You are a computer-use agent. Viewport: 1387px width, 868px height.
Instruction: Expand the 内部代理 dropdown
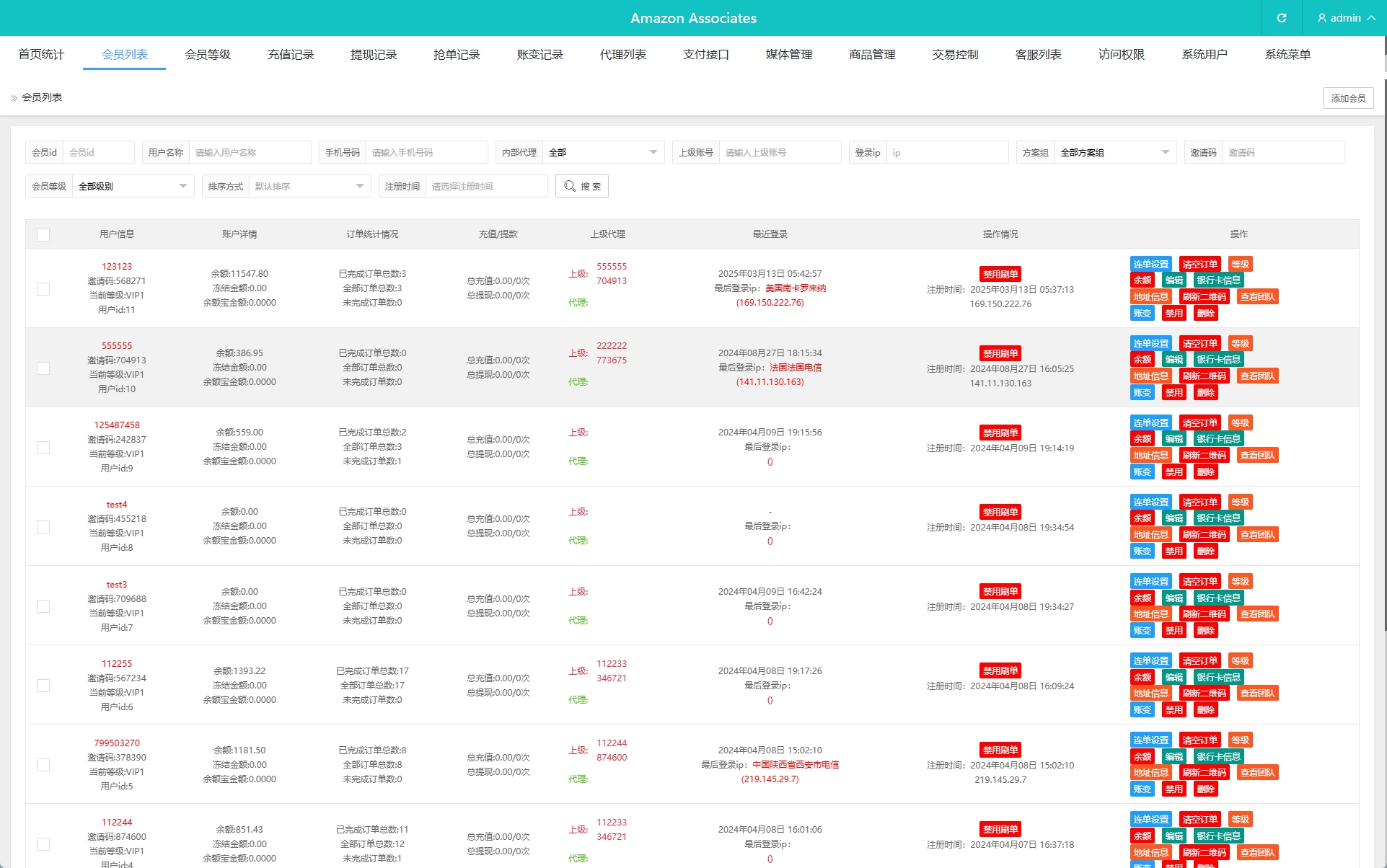[603, 152]
